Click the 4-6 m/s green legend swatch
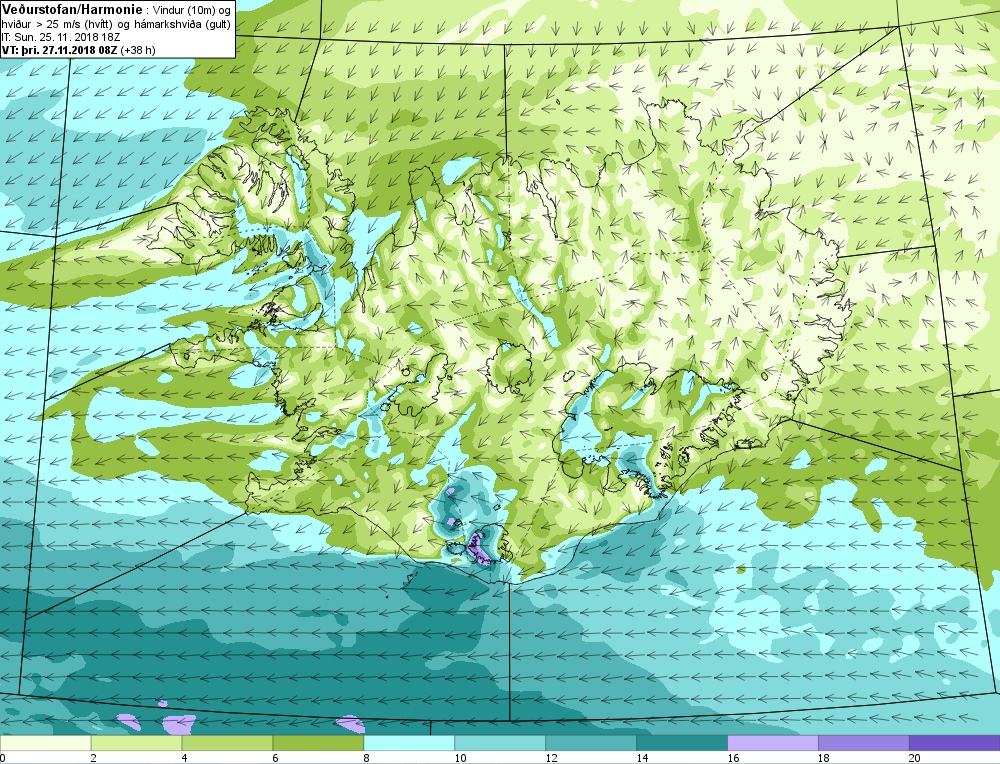Image resolution: width=1000 pixels, height=764 pixels. [227, 743]
